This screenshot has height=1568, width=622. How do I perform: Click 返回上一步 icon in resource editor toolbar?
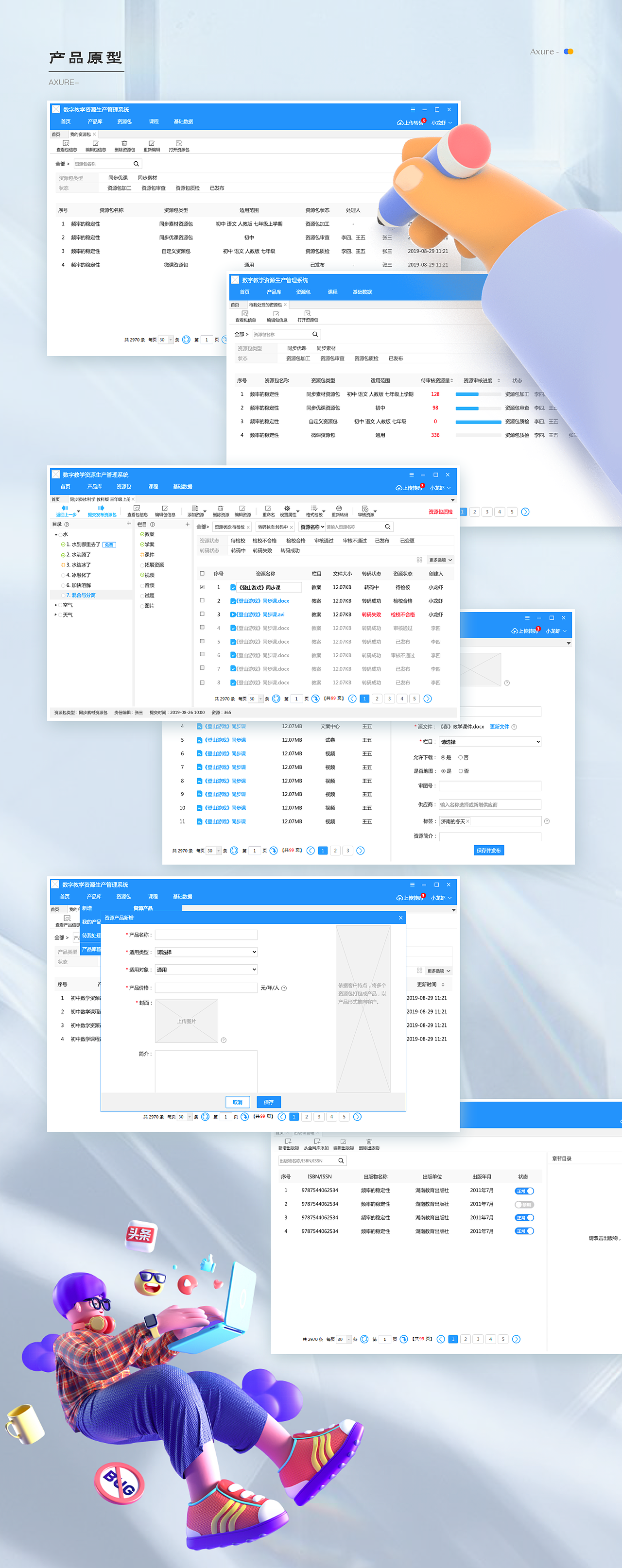65,508
